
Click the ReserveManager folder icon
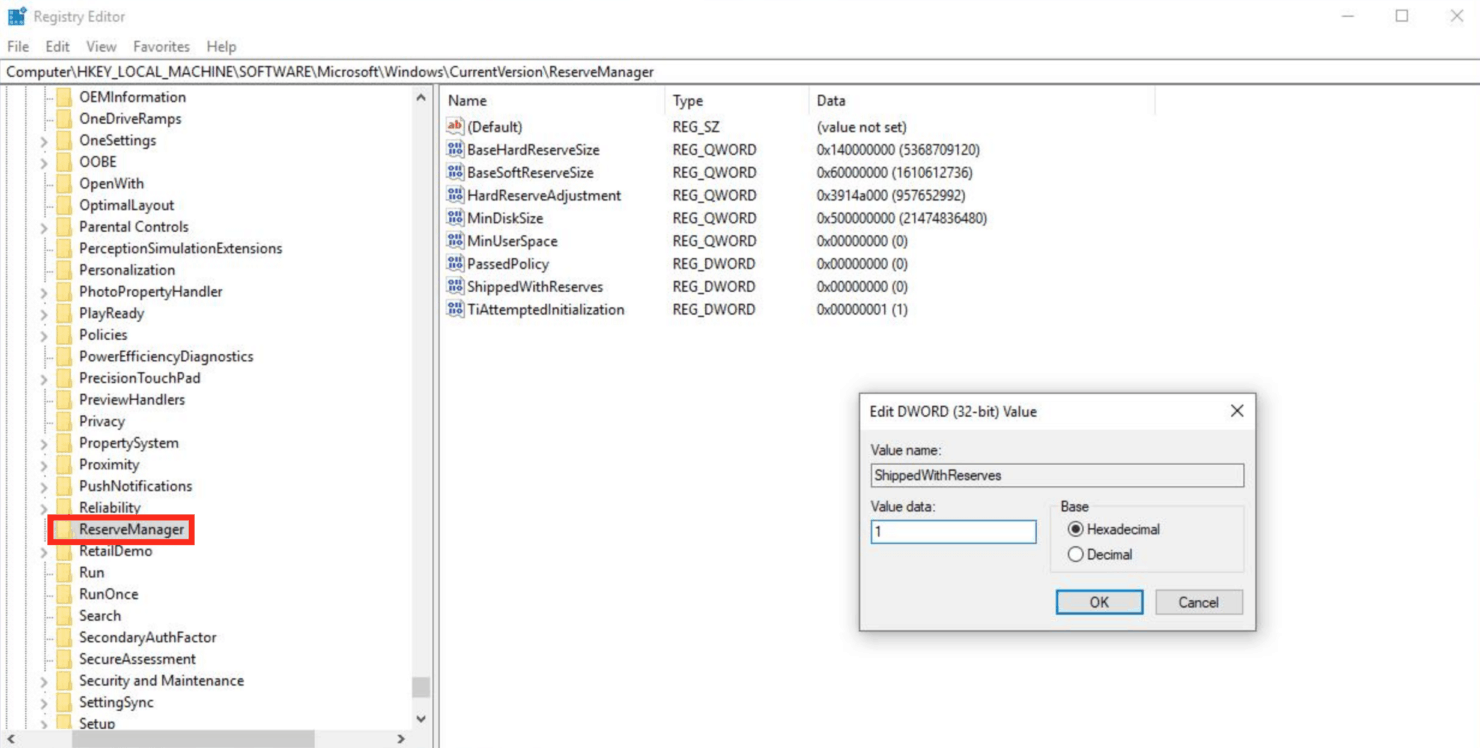(x=62, y=529)
